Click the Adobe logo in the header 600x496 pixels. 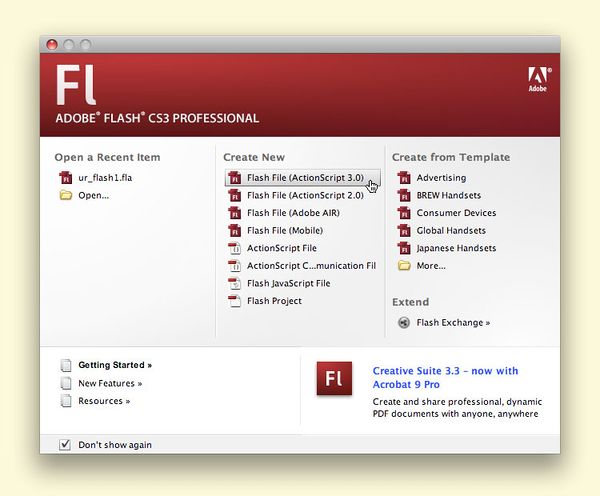tap(537, 79)
